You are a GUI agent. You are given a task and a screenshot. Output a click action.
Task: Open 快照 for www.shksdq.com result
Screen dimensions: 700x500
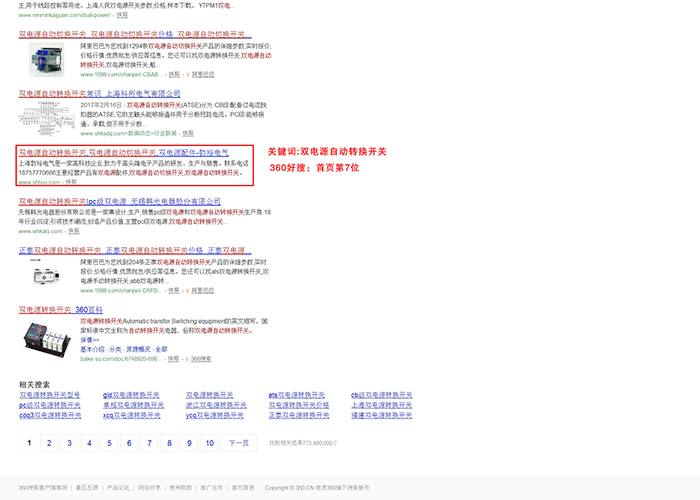click(x=188, y=133)
